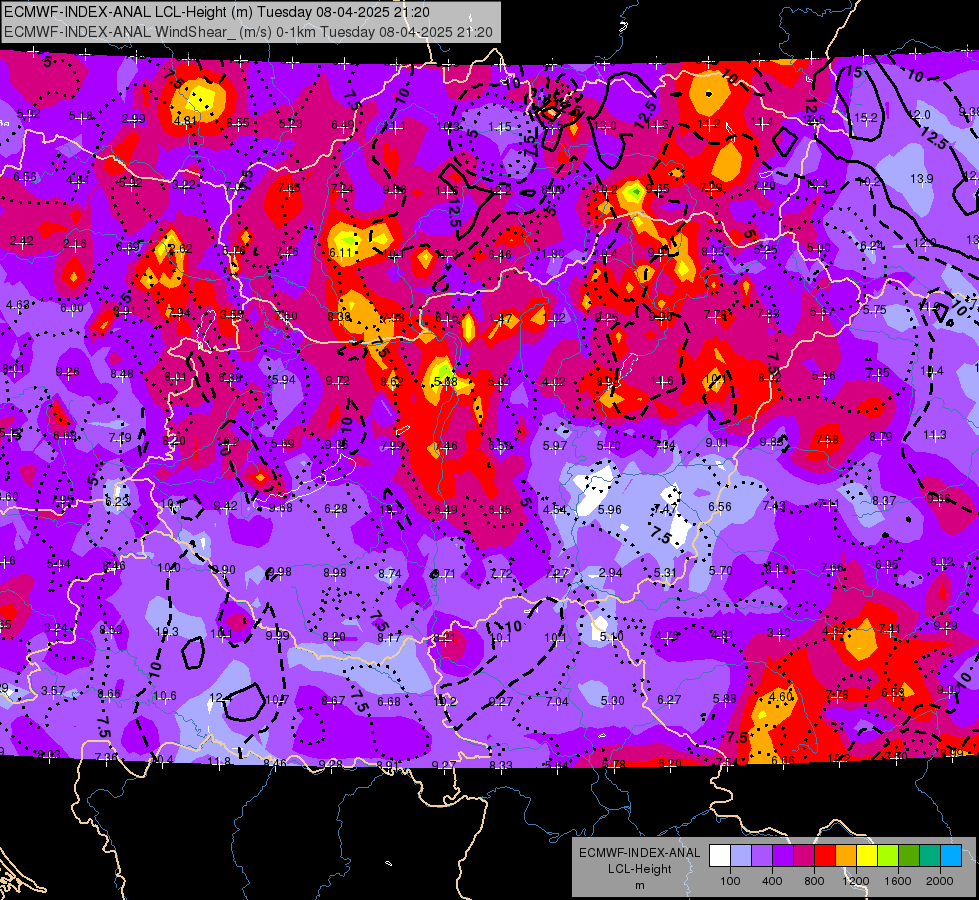
Task: Click the grid value 11.8
Action: 219,761
